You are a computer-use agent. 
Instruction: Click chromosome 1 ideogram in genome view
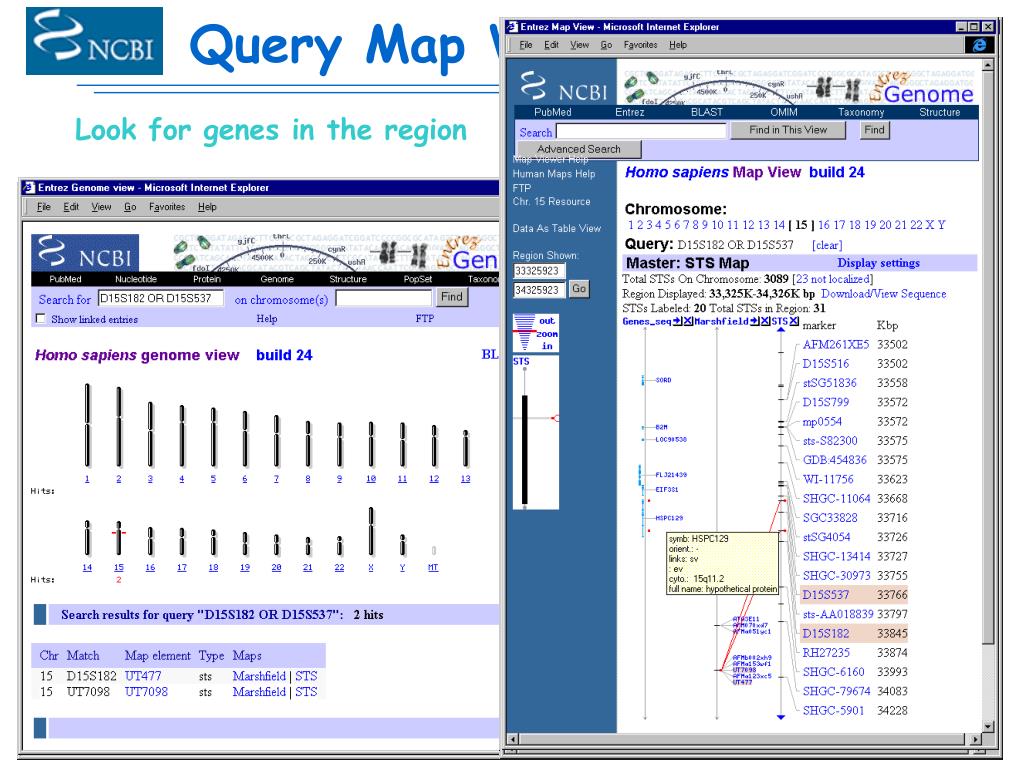click(87, 425)
